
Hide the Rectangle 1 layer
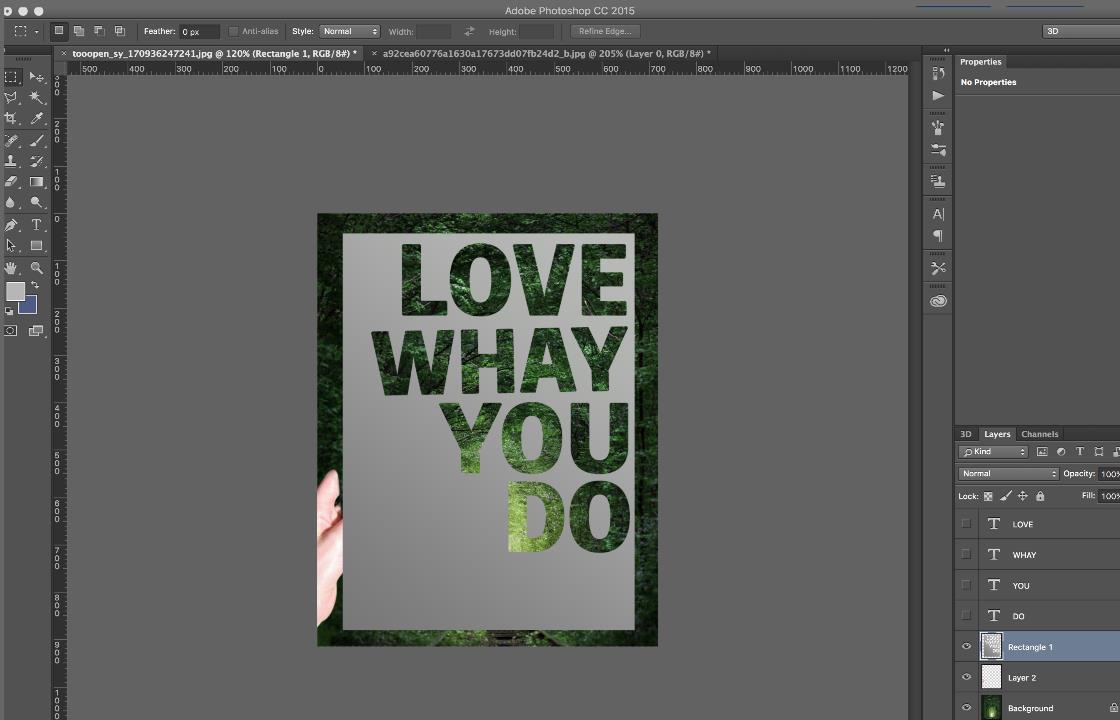click(x=966, y=647)
